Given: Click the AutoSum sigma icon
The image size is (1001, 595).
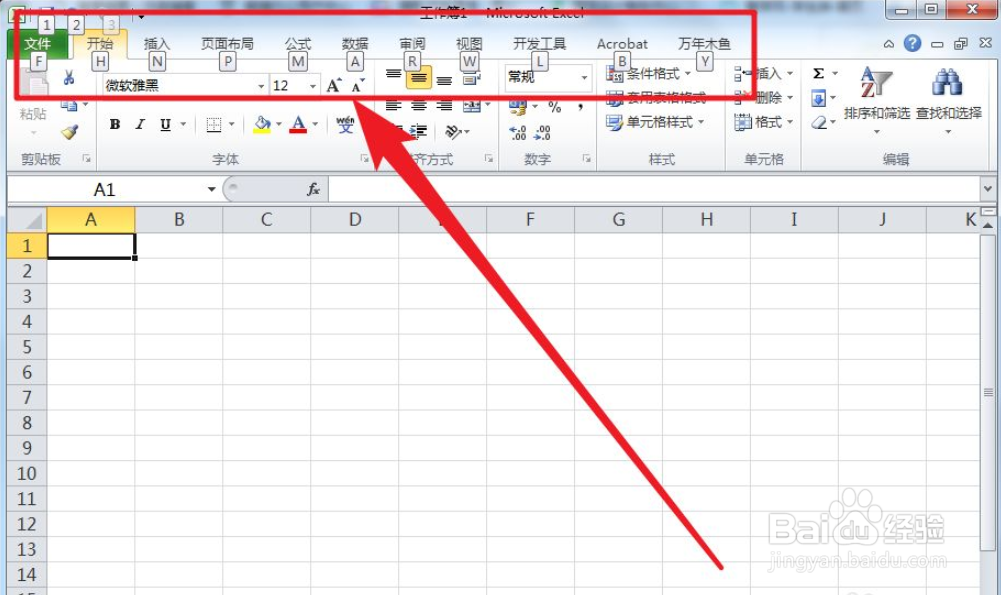Looking at the screenshot, I should point(818,73).
